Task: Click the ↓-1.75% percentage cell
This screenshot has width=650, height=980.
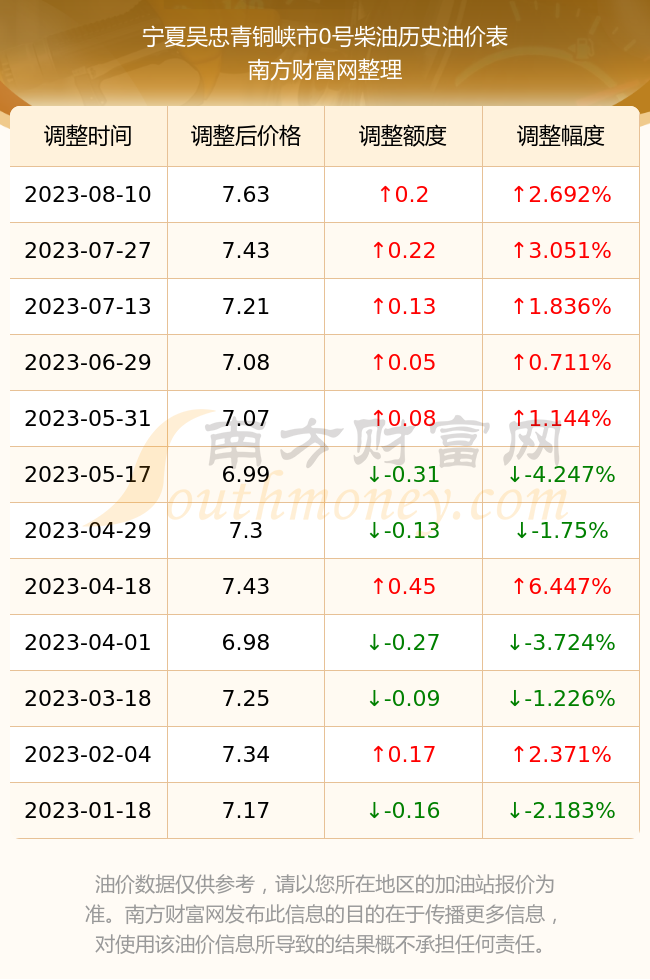Action: 561,530
